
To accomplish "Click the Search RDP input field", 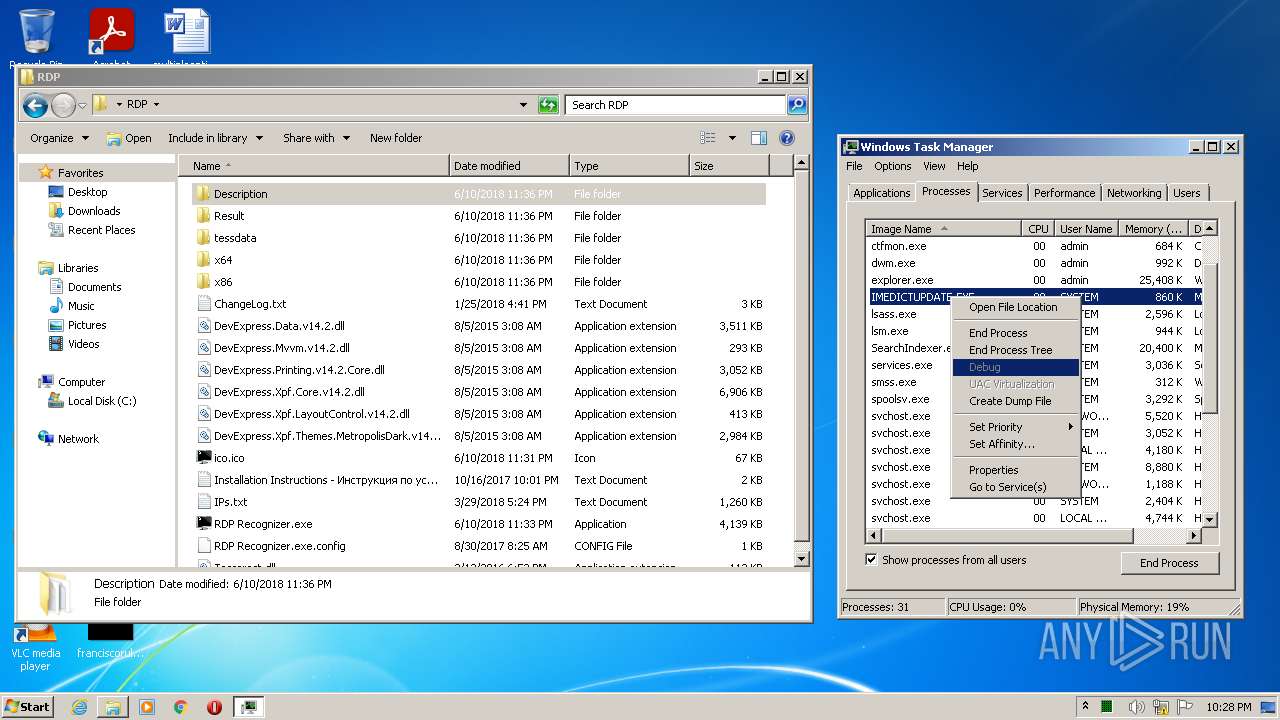I will (x=676, y=104).
